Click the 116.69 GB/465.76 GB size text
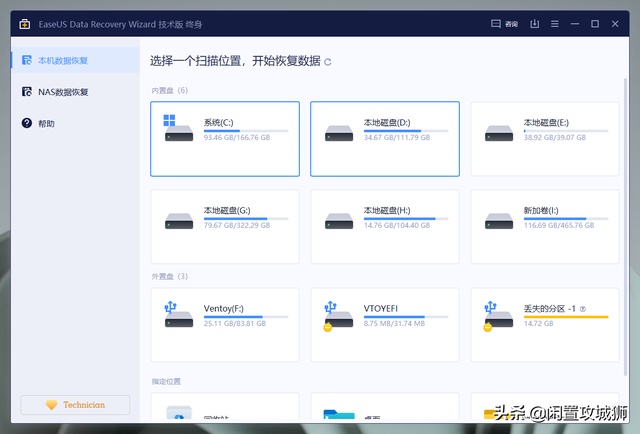640x434 pixels. pos(559,225)
